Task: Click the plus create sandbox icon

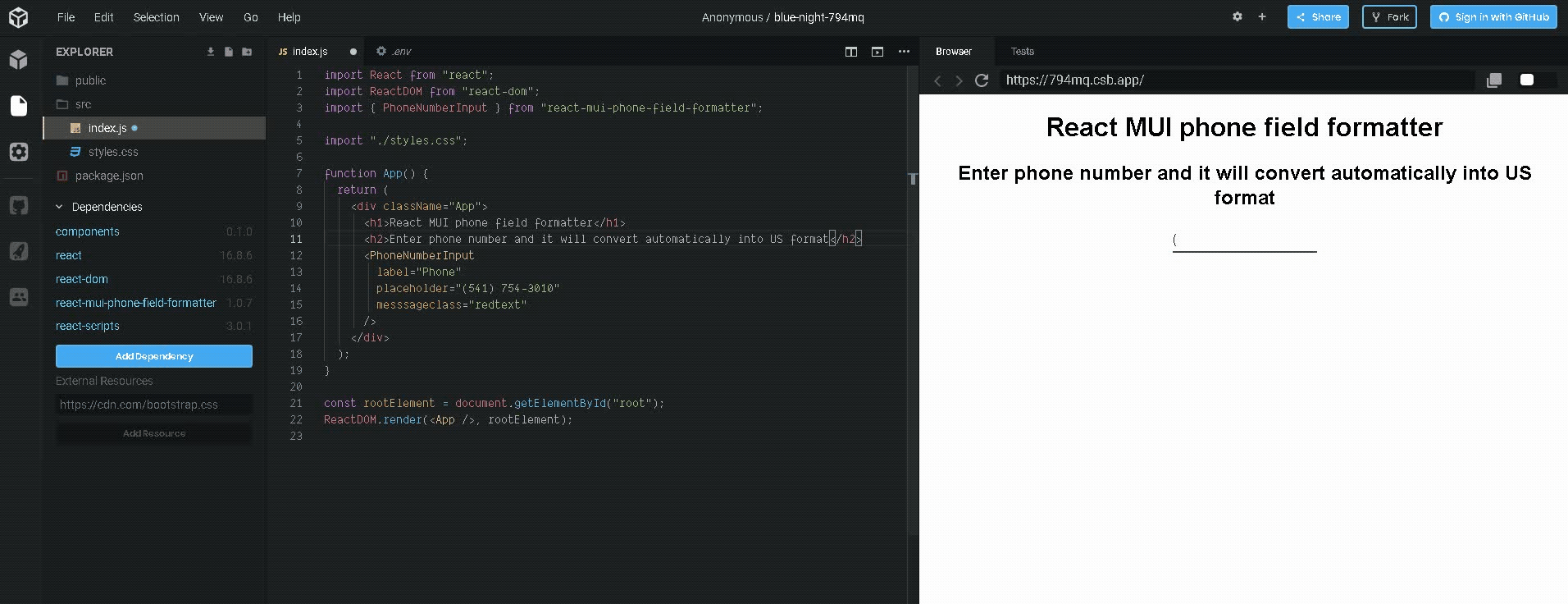Action: pyautogui.click(x=1262, y=16)
